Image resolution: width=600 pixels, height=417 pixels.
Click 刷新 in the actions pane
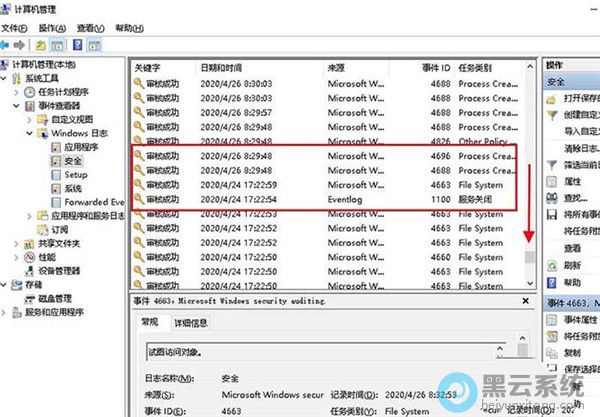tap(572, 266)
